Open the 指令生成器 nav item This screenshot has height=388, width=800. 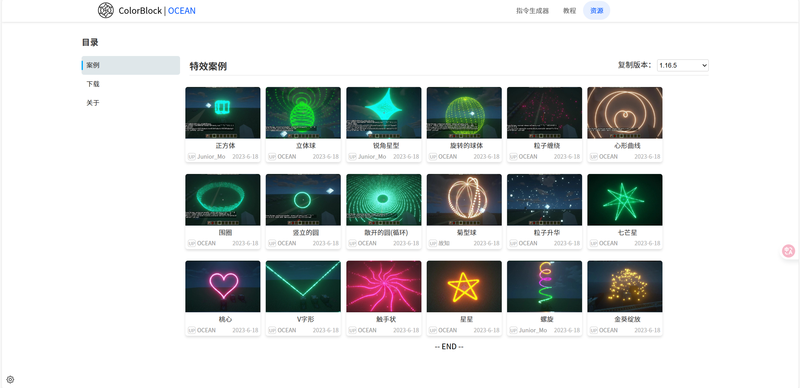click(533, 11)
